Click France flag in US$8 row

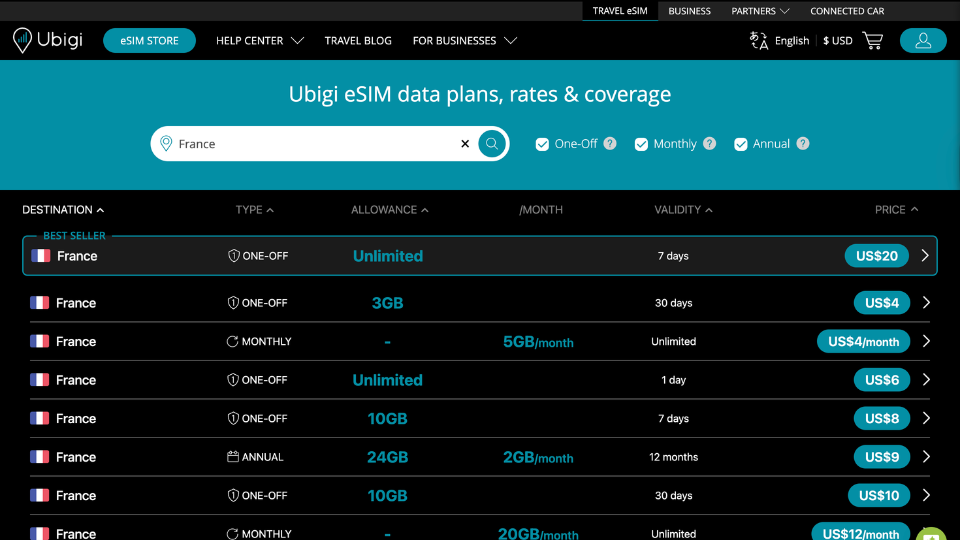[40, 418]
